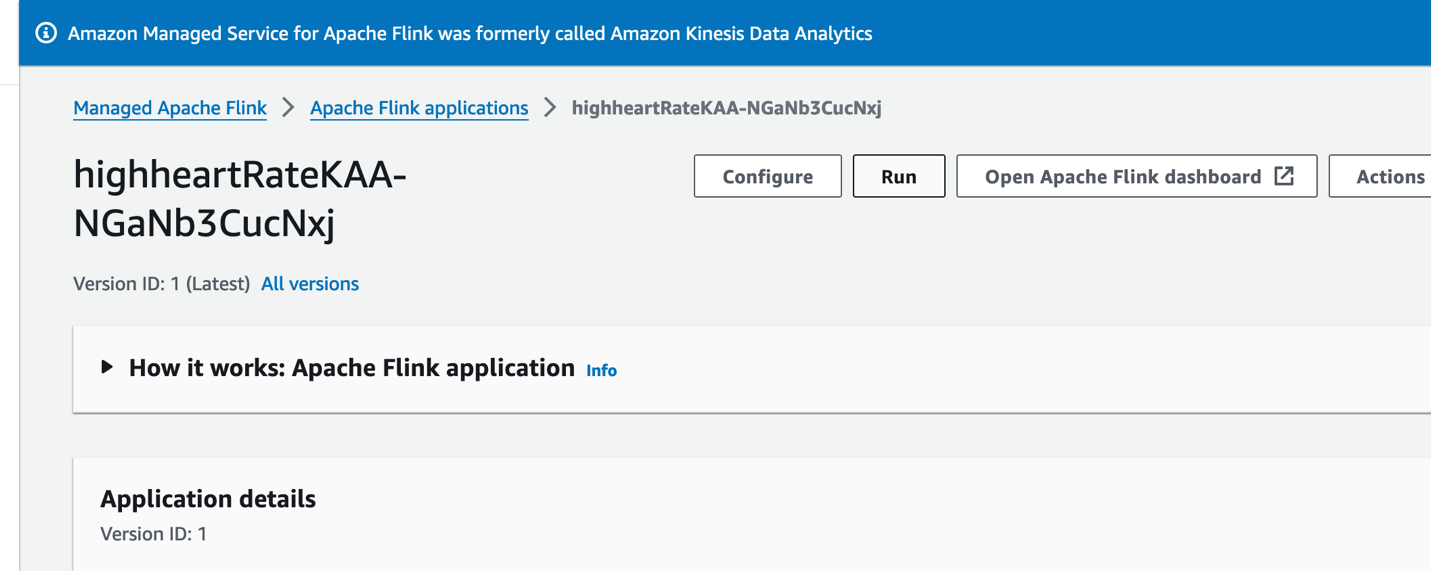Click the info icon in the blue banner
Image resolution: width=1431 pixels, height=571 pixels.
tap(46, 33)
